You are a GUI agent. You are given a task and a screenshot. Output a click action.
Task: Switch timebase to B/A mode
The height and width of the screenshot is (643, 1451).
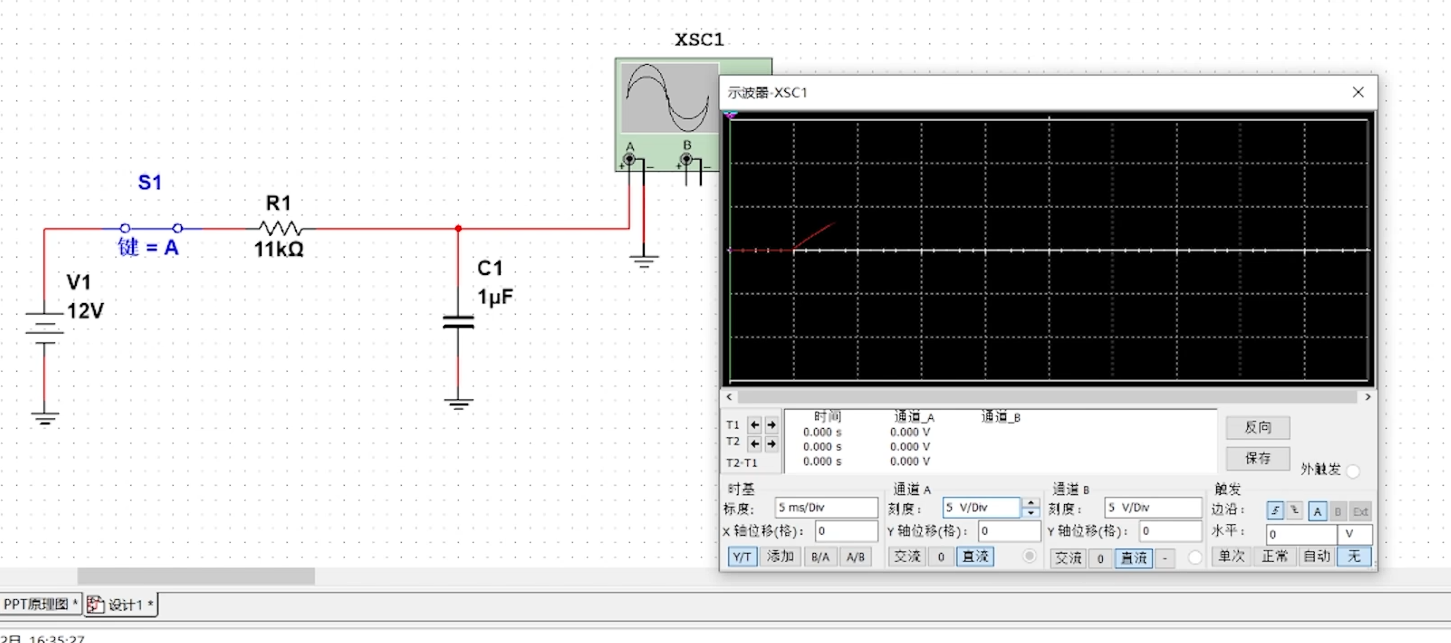pyautogui.click(x=820, y=557)
